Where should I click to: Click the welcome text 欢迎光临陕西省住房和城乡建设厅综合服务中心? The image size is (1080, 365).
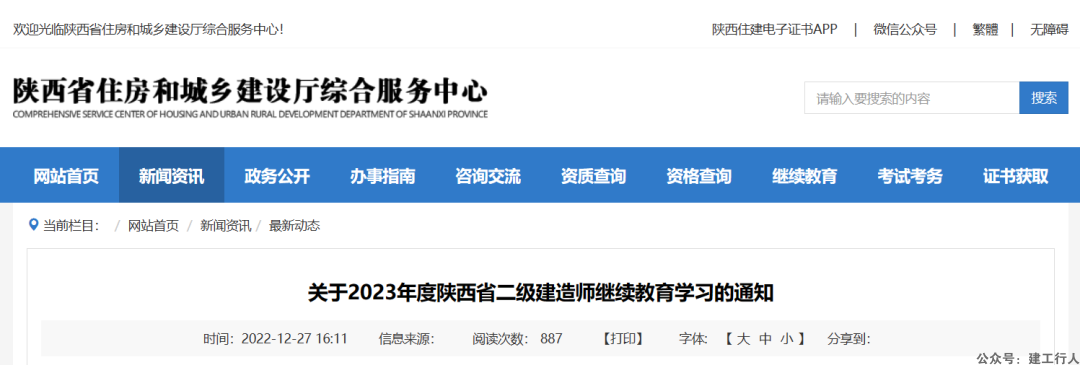tap(148, 30)
